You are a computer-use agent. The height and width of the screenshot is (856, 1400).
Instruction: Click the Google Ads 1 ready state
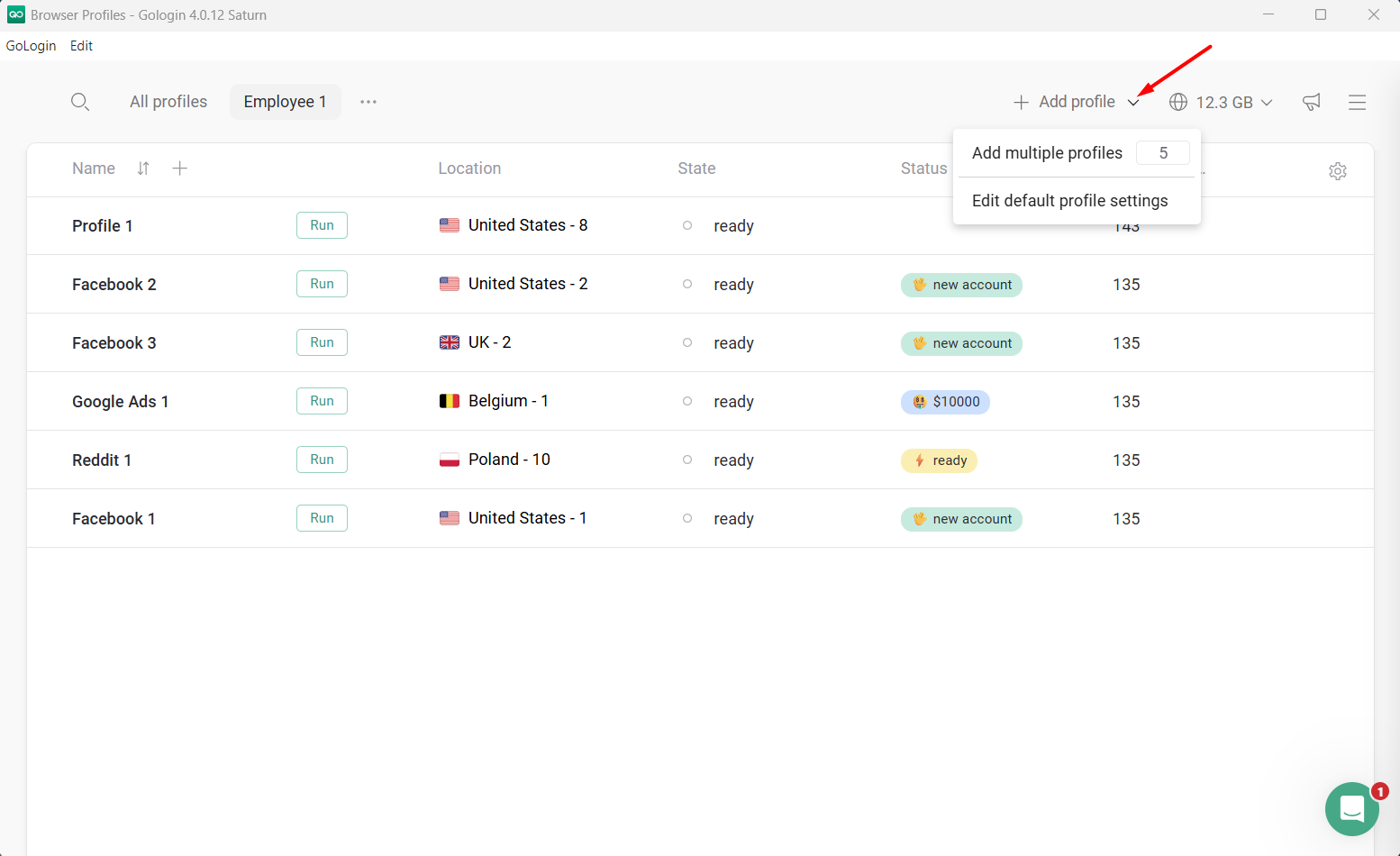click(x=733, y=402)
